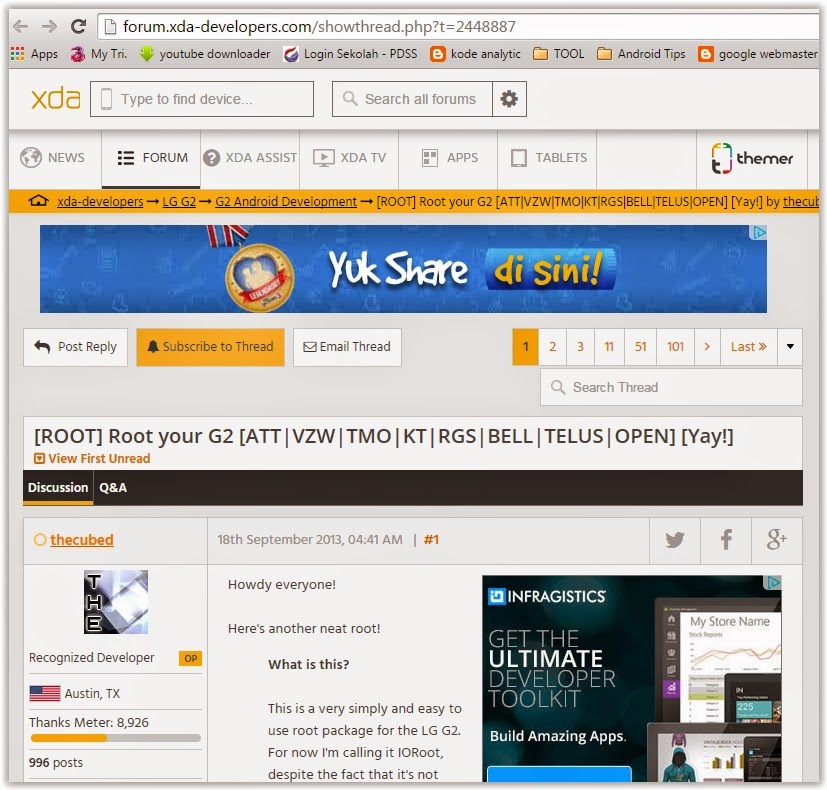Open the TOOL bookmarks folder
827x790 pixels.
559,54
